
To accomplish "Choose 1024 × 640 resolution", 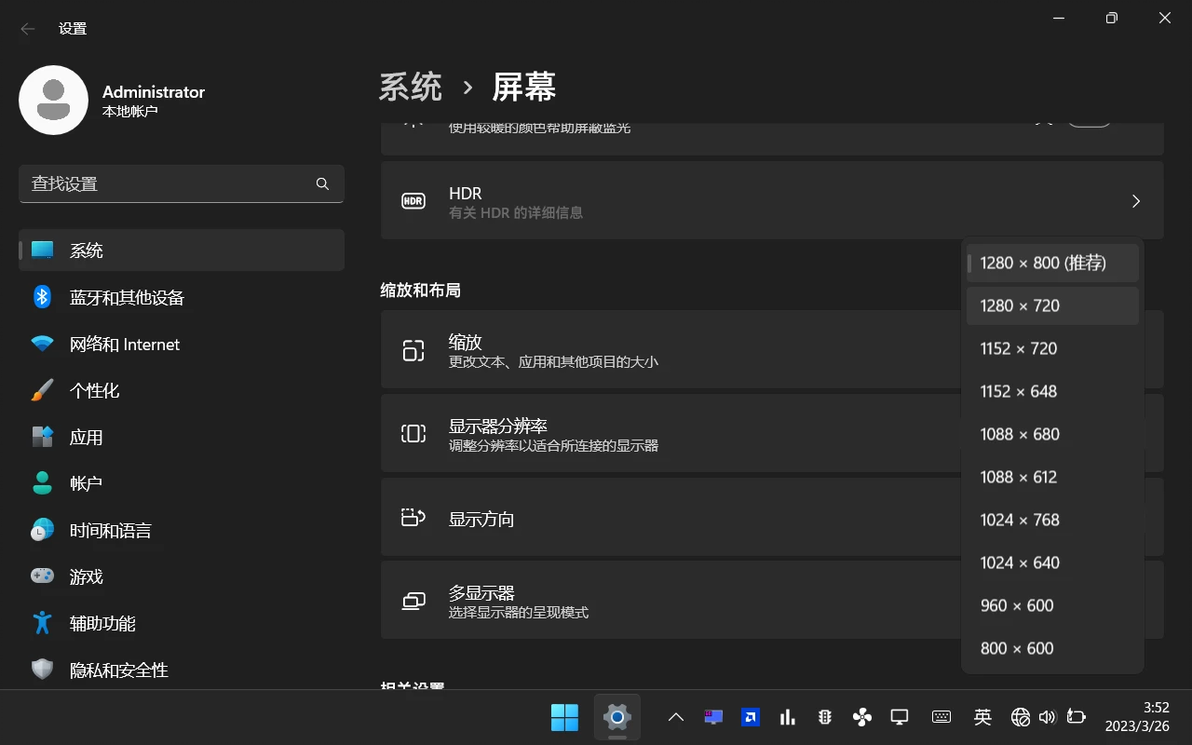I will click(x=1052, y=563).
